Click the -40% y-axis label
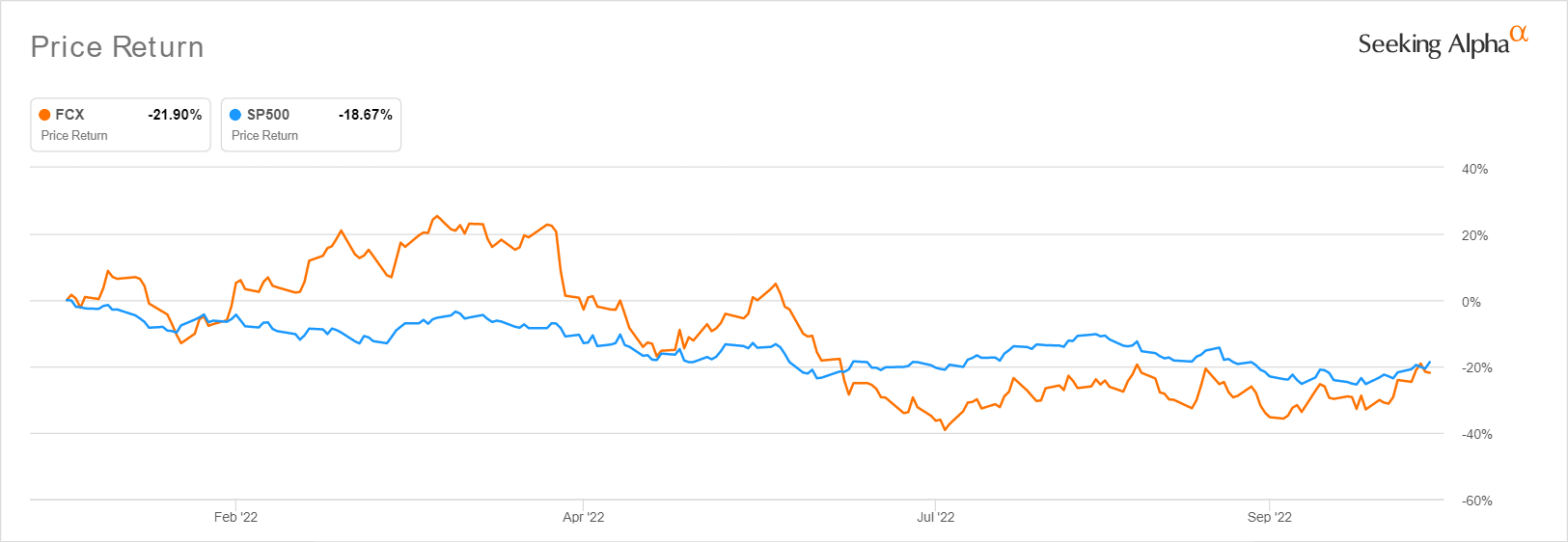This screenshot has height=542, width=1568. [x=1474, y=434]
